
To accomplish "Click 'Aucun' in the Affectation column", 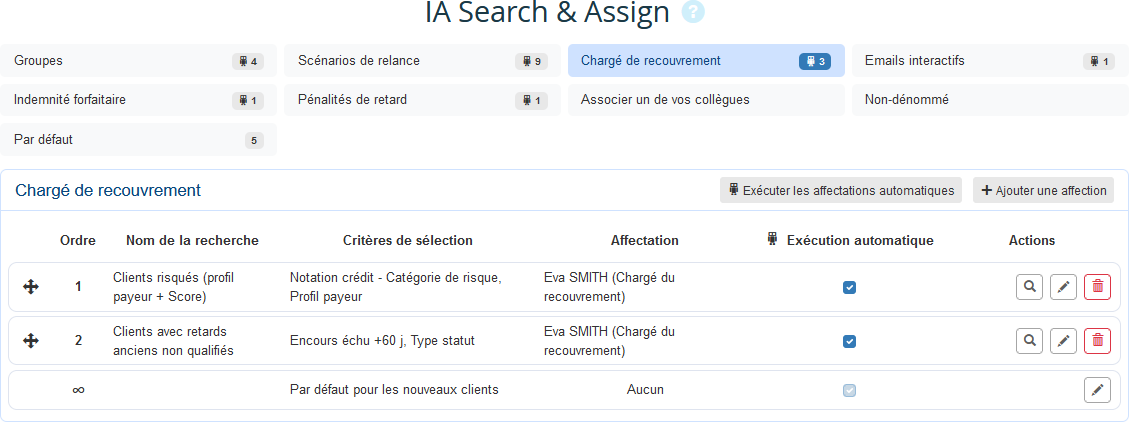I will pyautogui.click(x=645, y=390).
